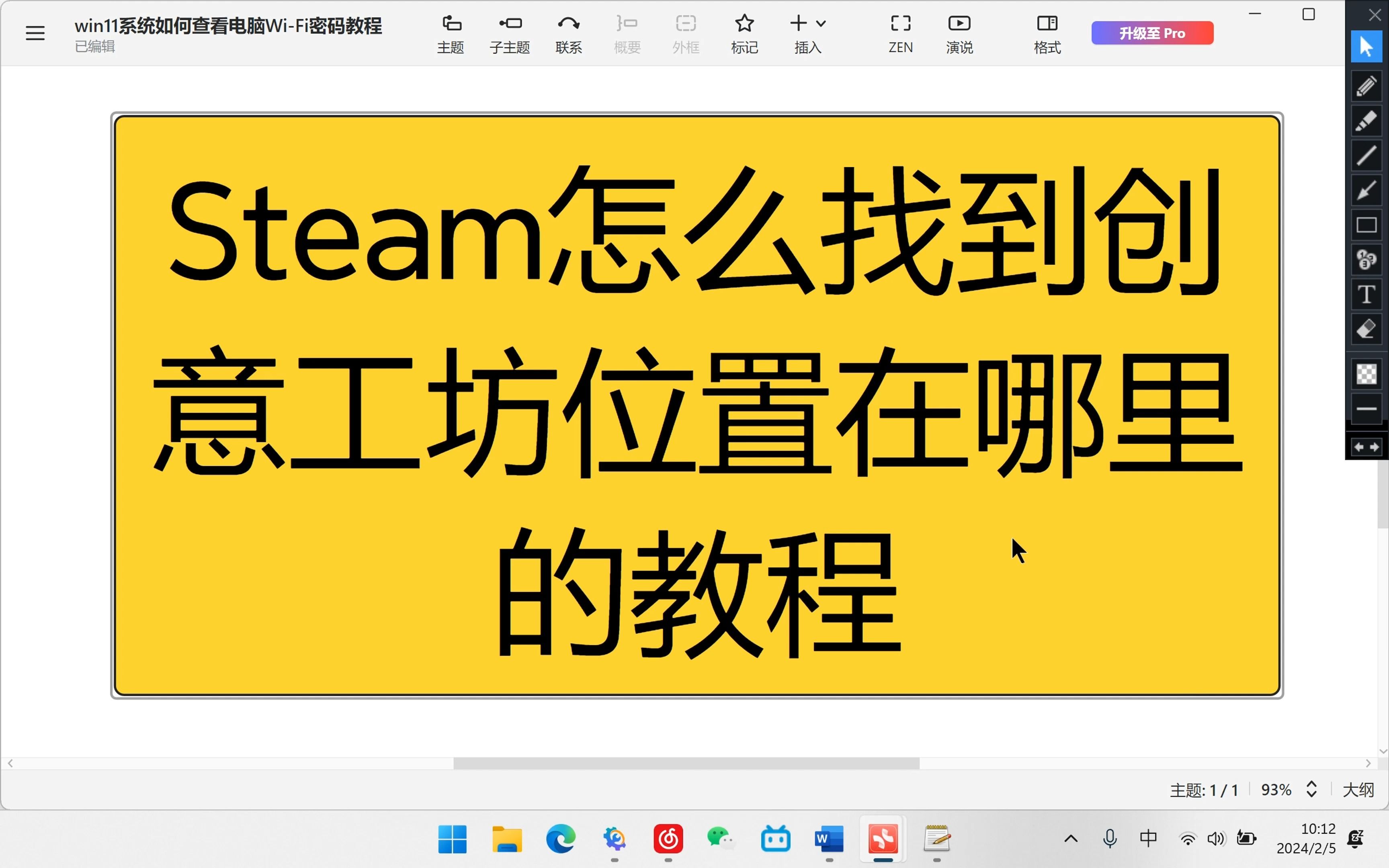The image size is (1389, 868).
Task: Start 演说 presentation mode
Action: click(x=959, y=34)
